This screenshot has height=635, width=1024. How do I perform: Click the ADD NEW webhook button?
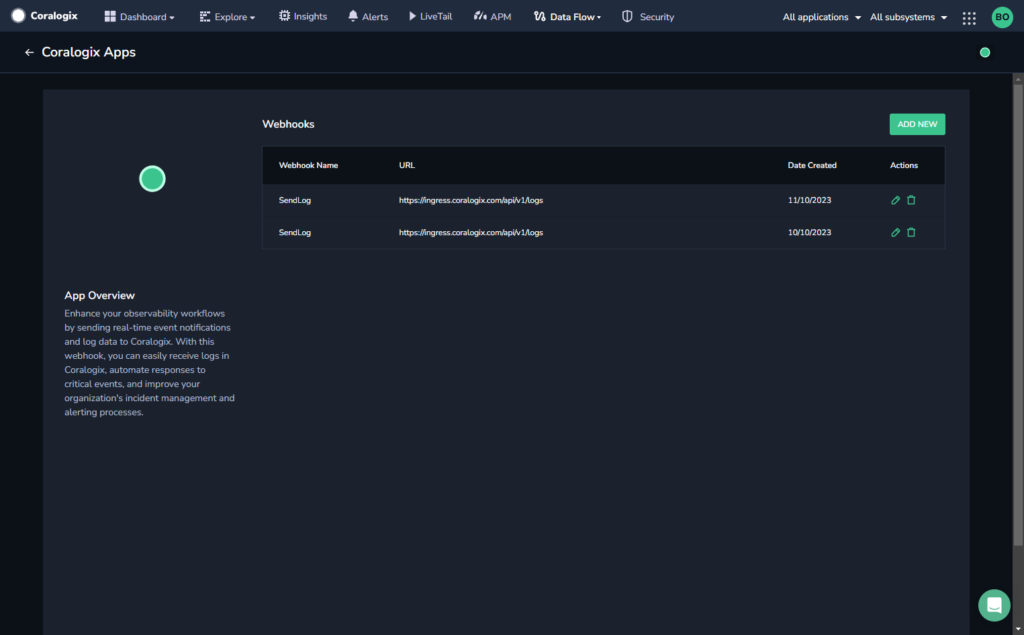[x=917, y=124]
